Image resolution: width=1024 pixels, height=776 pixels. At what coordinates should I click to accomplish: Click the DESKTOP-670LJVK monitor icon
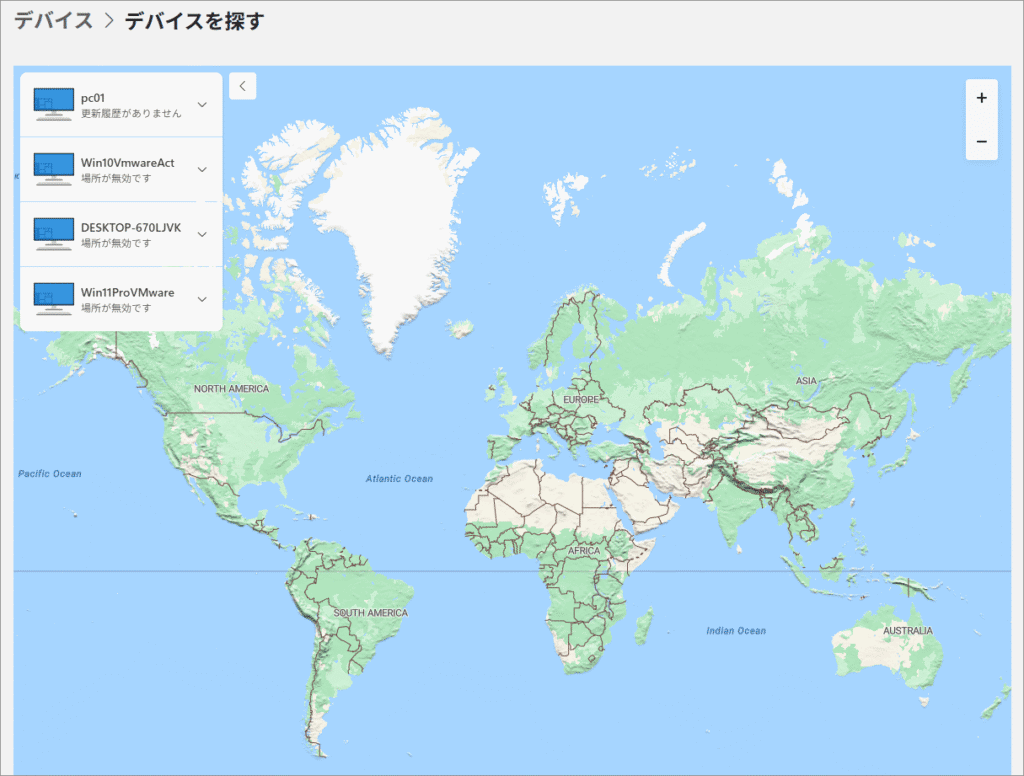[x=54, y=234]
